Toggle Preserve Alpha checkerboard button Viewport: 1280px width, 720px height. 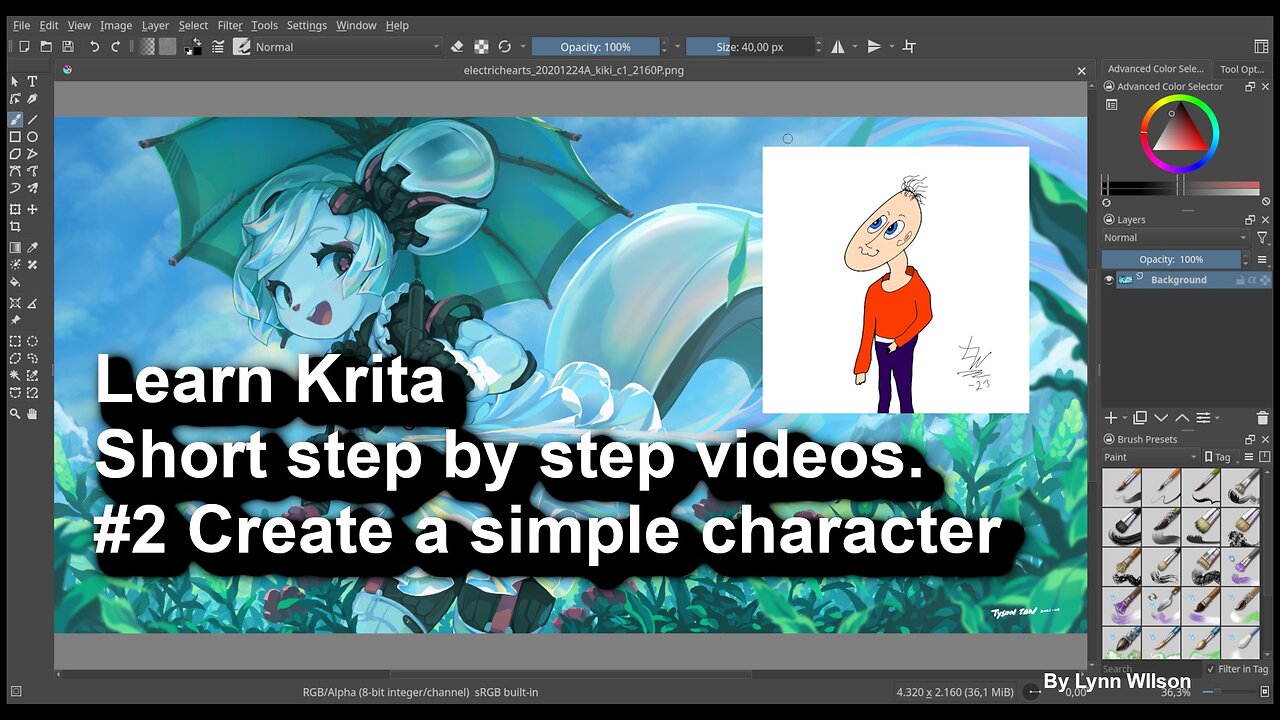pyautogui.click(x=481, y=46)
